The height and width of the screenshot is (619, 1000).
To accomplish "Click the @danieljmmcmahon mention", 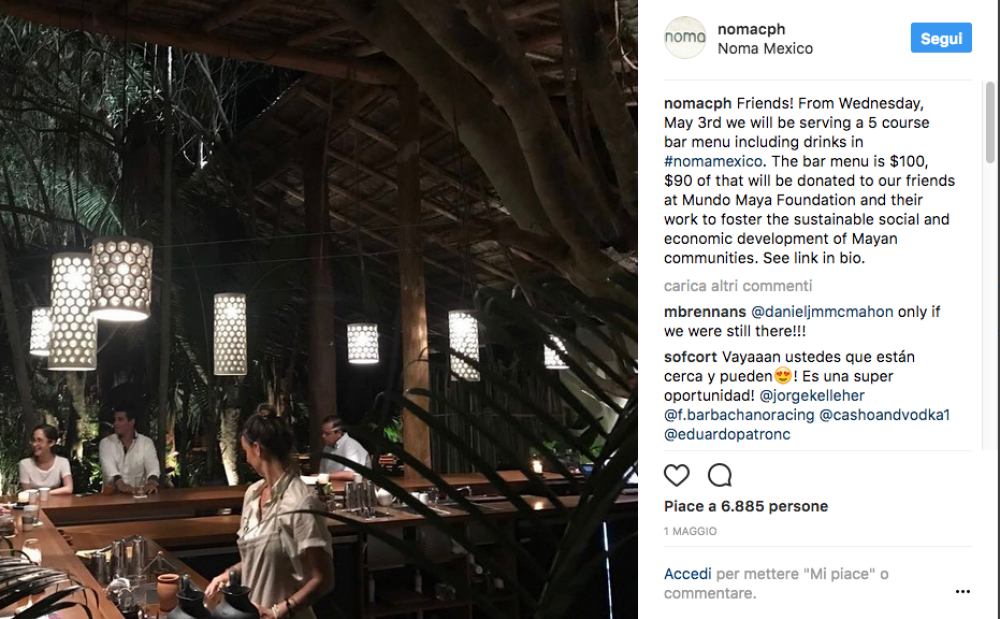I will [x=820, y=312].
